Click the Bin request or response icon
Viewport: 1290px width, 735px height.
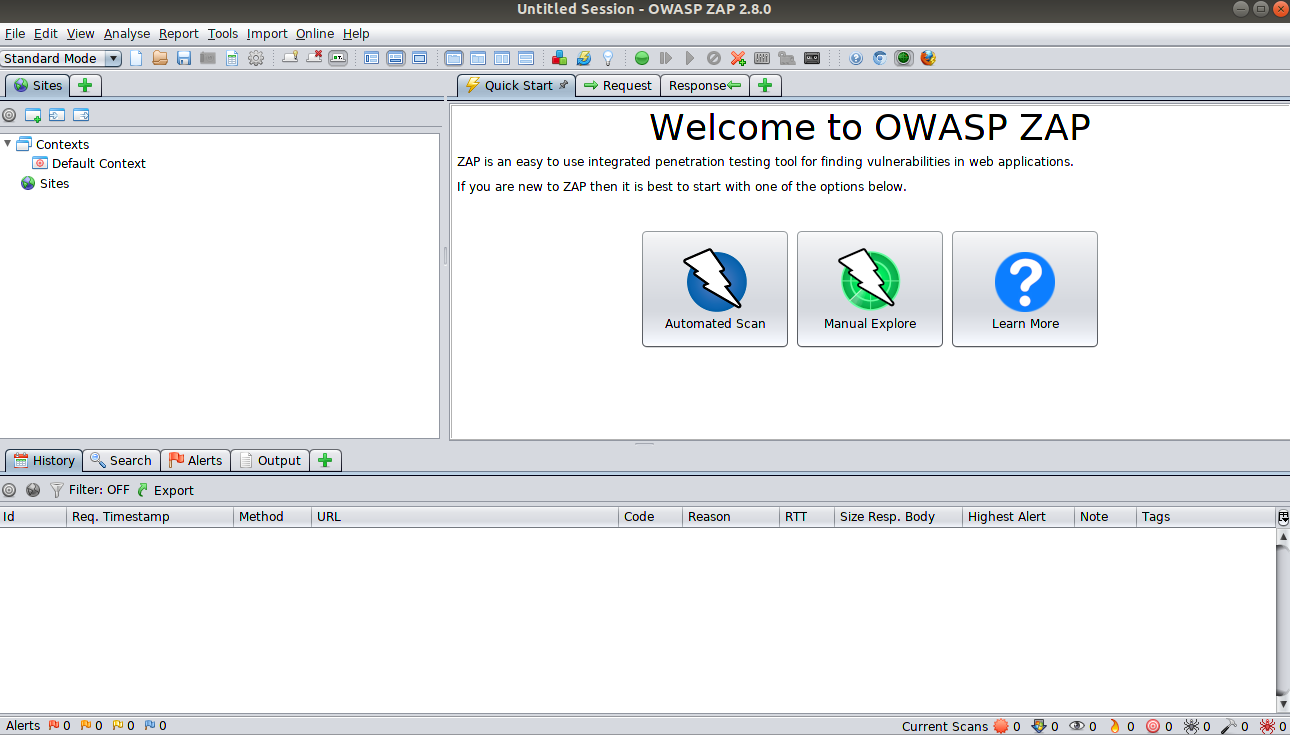[x=714, y=58]
